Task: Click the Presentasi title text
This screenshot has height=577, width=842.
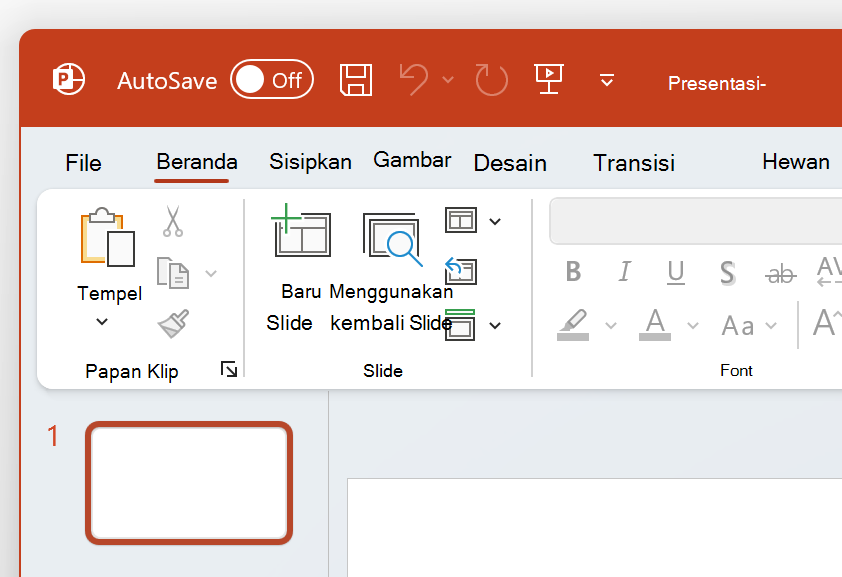Action: (716, 83)
